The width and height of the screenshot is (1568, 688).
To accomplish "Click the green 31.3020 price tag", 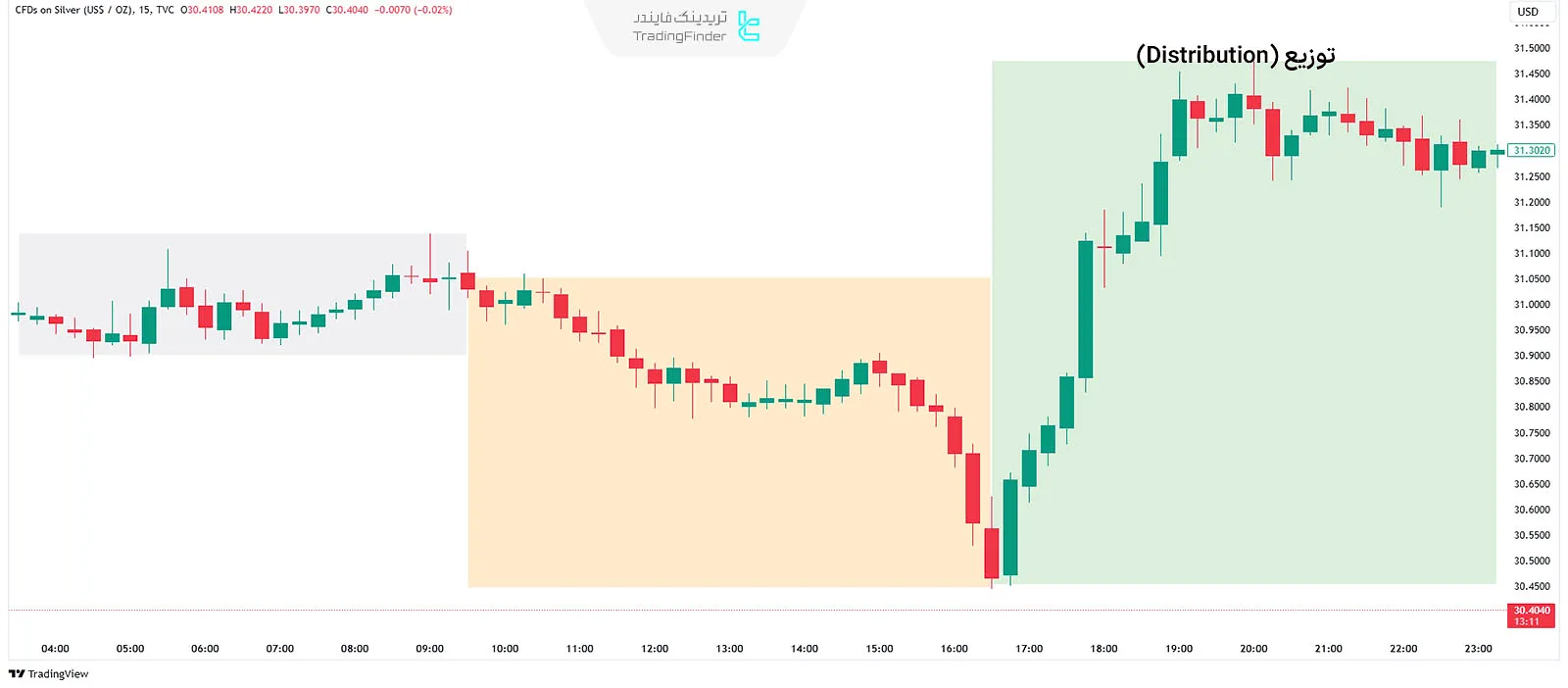I will tap(1532, 151).
